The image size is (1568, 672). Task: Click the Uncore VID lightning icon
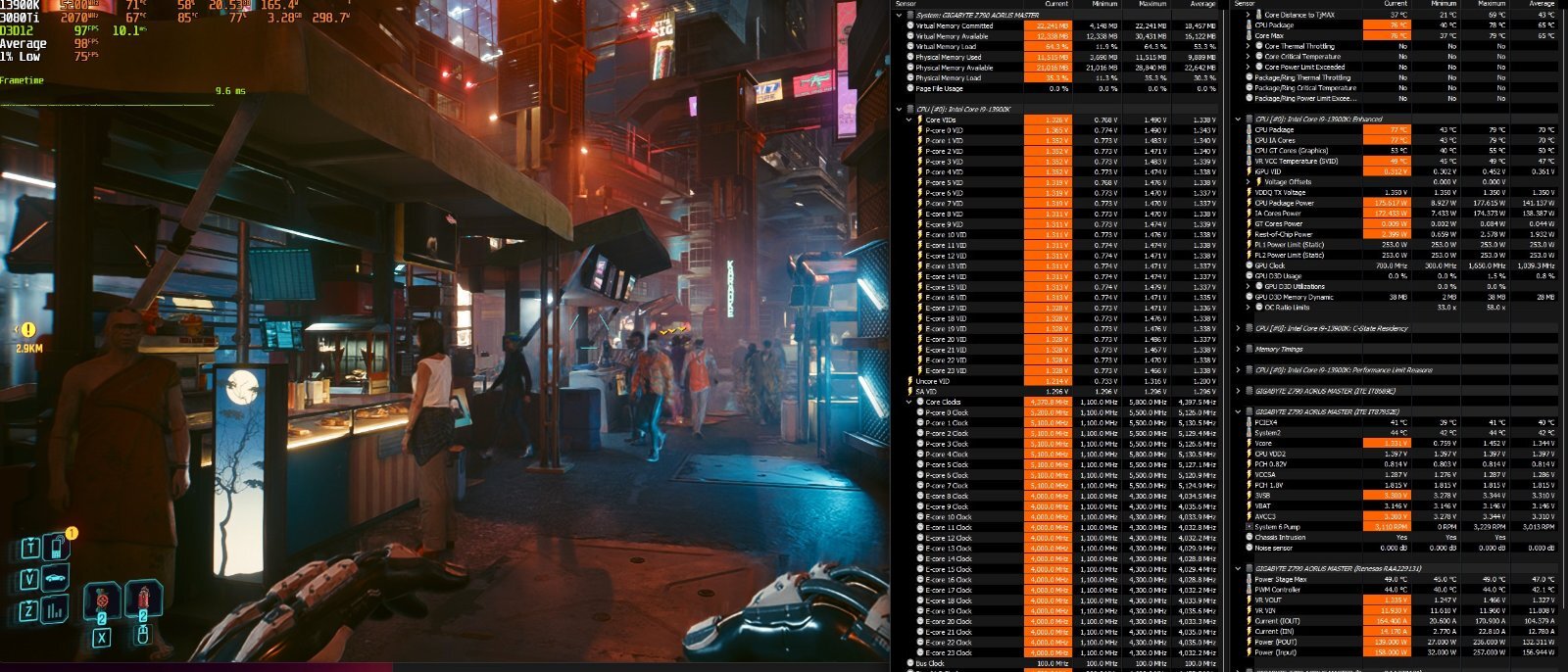[x=909, y=381]
